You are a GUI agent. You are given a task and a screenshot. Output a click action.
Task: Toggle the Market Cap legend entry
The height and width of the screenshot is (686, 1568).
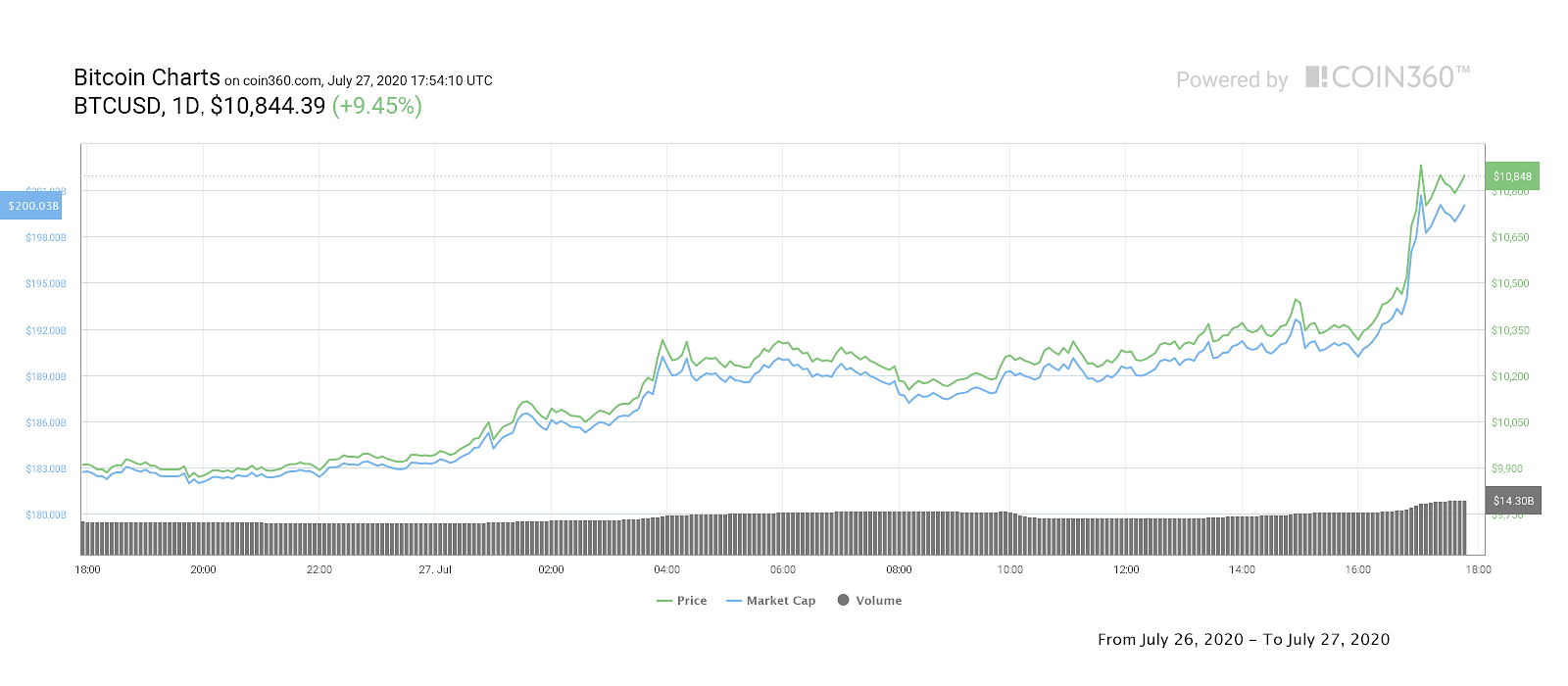point(771,601)
